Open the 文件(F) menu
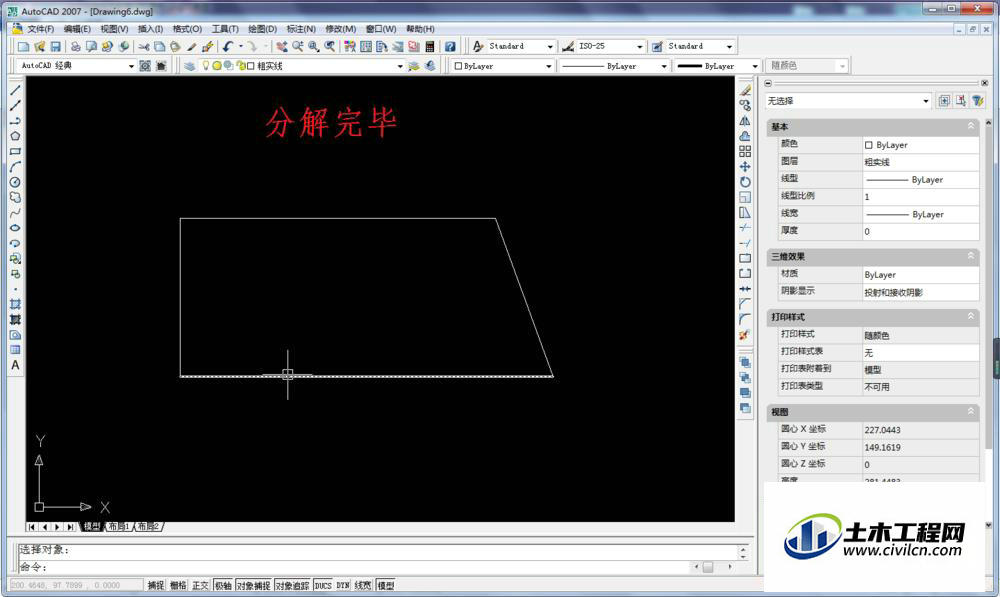The height and width of the screenshot is (597, 1000). click(x=40, y=29)
